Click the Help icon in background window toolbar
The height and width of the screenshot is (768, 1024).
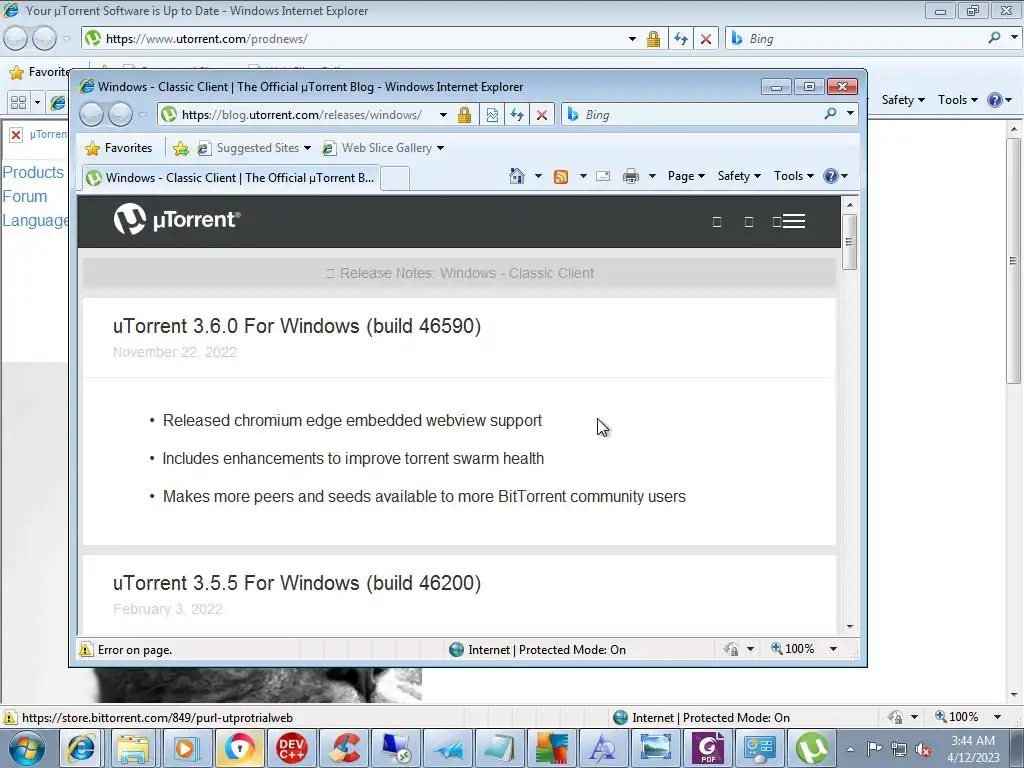(x=995, y=100)
